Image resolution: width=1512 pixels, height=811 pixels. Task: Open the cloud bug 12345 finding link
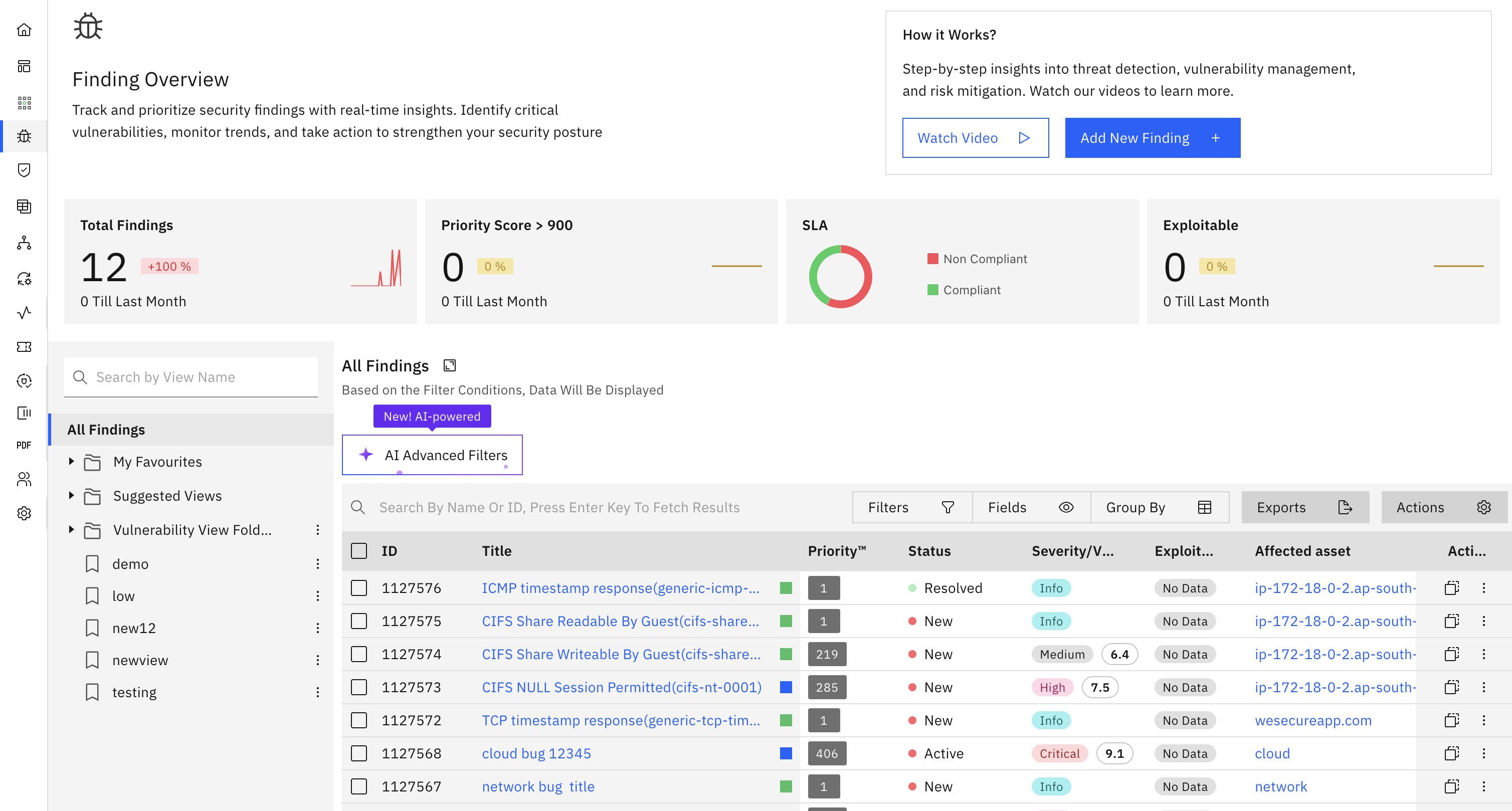[536, 753]
